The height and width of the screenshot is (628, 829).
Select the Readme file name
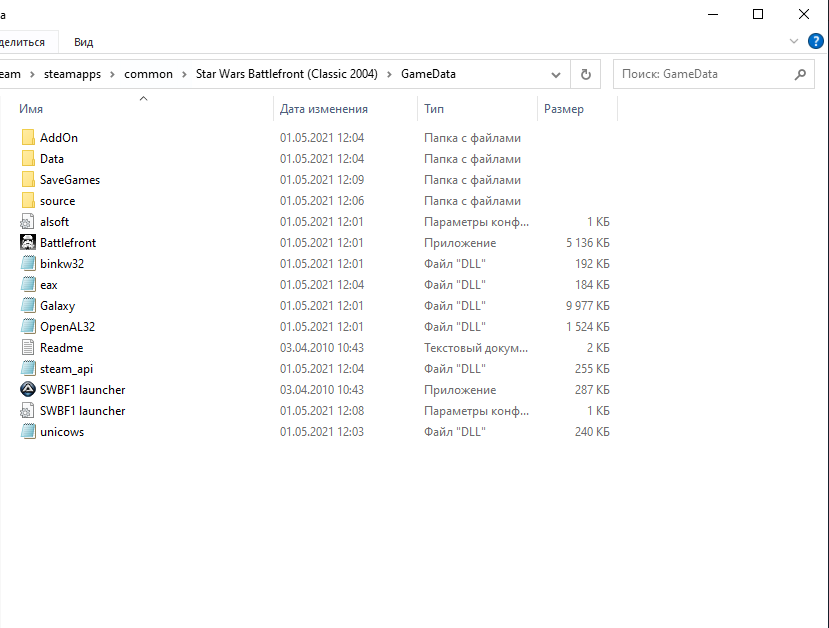[x=61, y=348]
